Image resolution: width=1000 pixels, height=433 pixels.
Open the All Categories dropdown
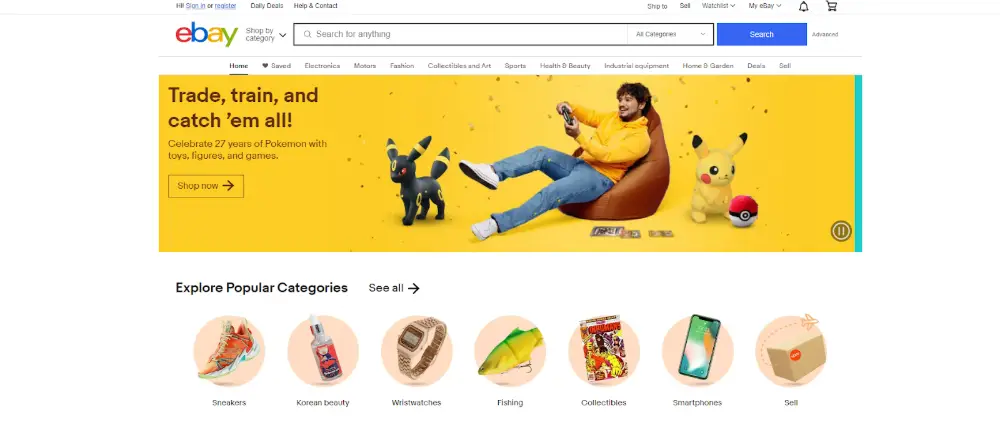coord(670,34)
